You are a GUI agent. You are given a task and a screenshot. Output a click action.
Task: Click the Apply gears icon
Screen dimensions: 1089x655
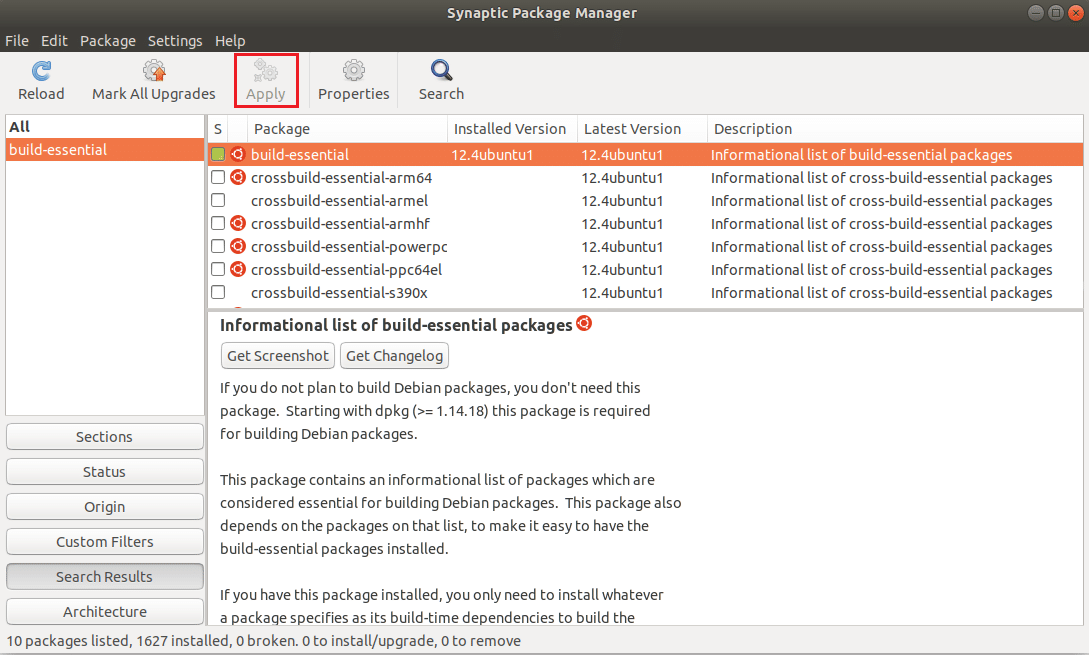tap(266, 71)
